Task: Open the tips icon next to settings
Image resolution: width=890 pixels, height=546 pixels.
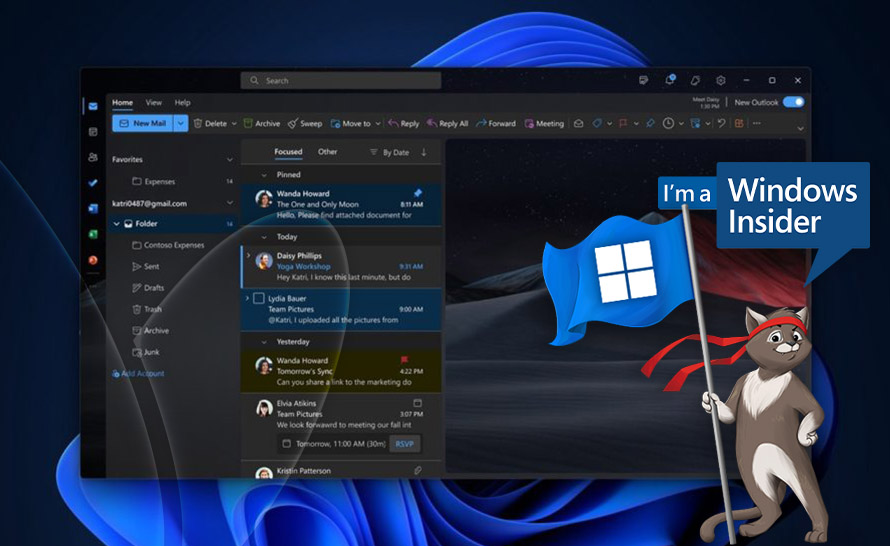Action: point(695,81)
